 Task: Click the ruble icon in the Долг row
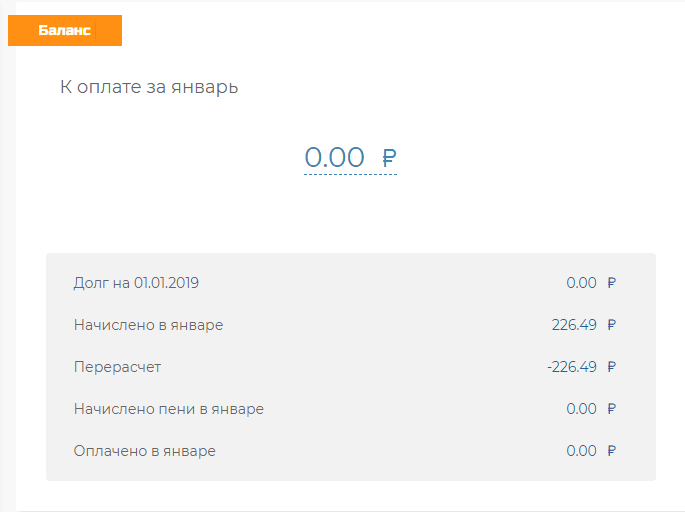612,283
